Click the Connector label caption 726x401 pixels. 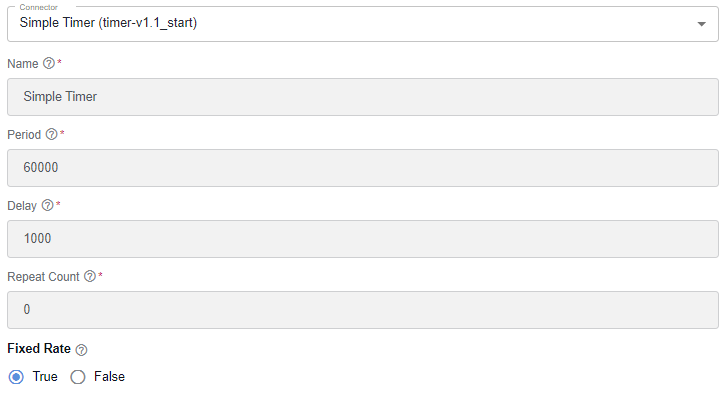38,7
